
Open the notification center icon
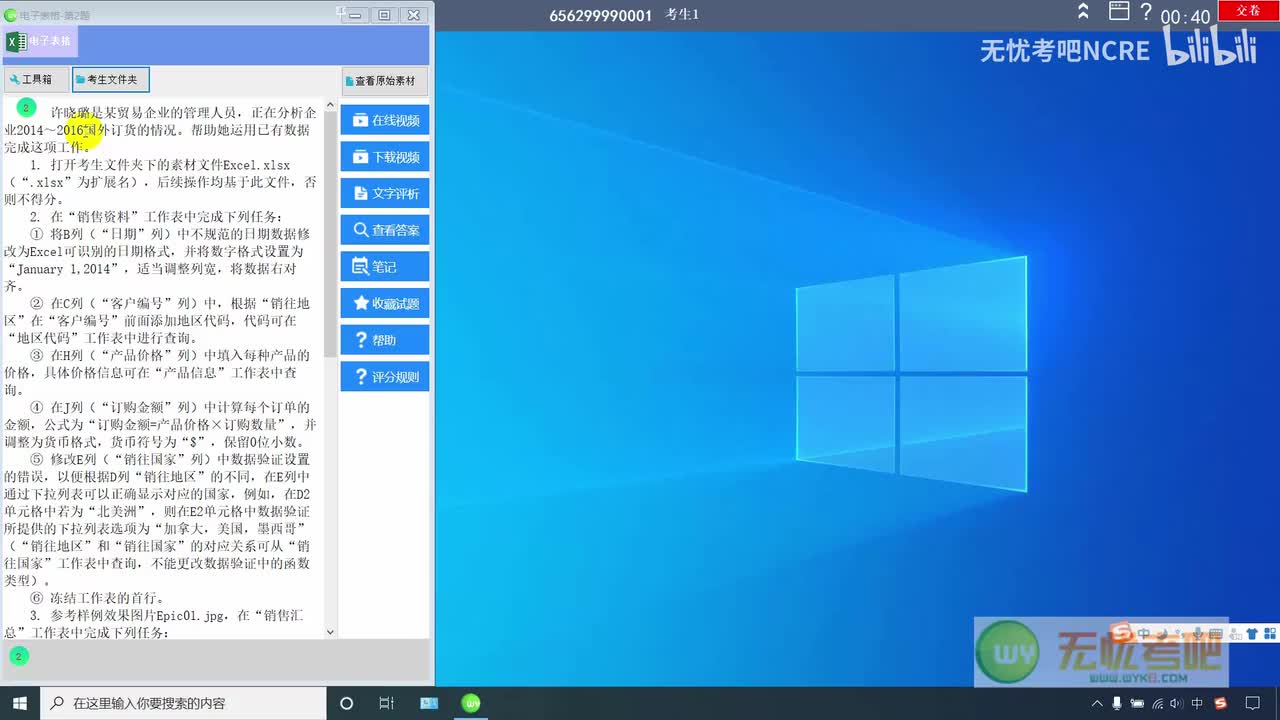click(1253, 704)
